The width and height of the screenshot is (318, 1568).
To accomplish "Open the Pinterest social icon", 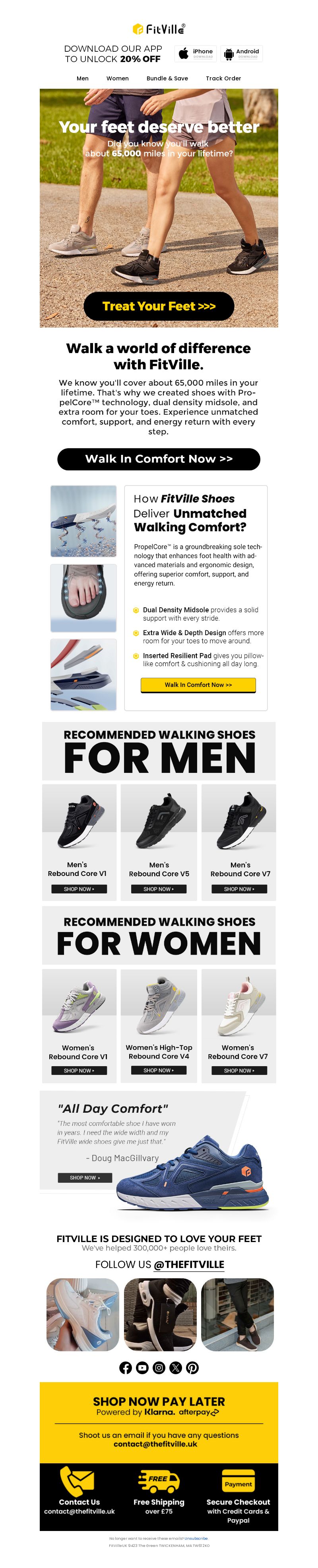I will coord(192,1368).
